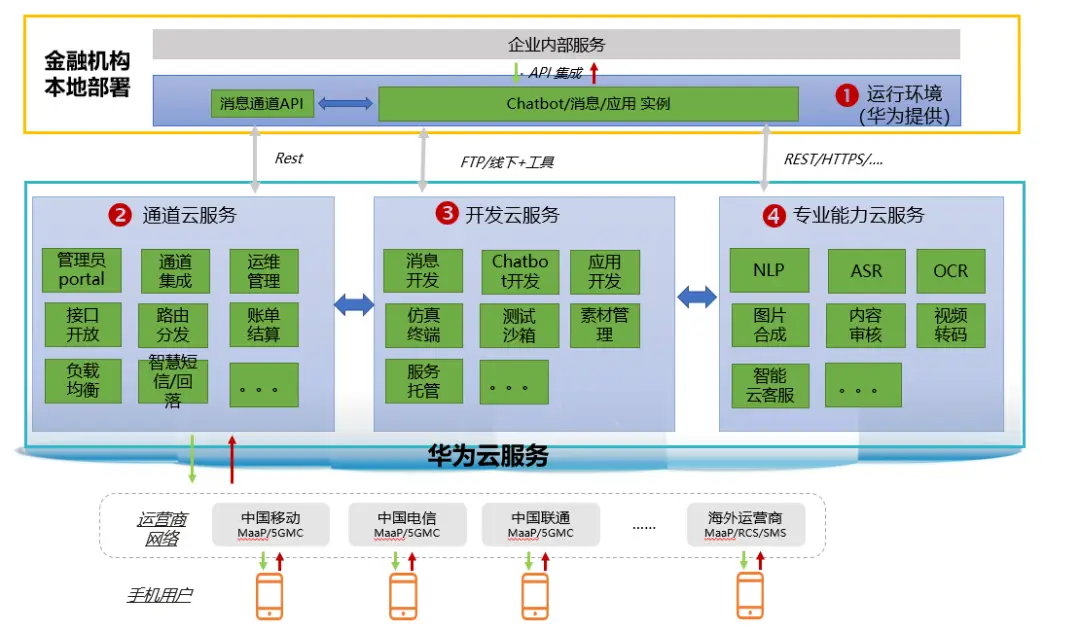Click the 专业能力云服务 section title
Image resolution: width=1080 pixels, height=632 pixels.
coord(858,215)
